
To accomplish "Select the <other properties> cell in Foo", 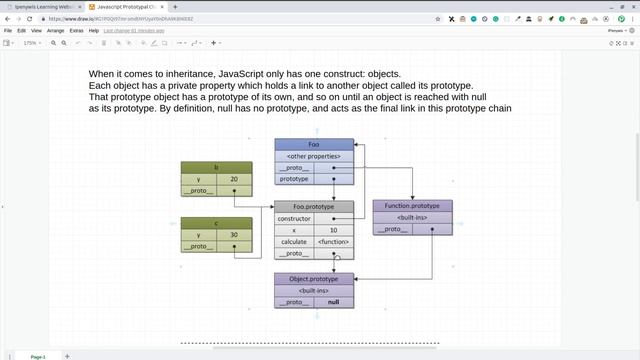I will tap(314, 156).
